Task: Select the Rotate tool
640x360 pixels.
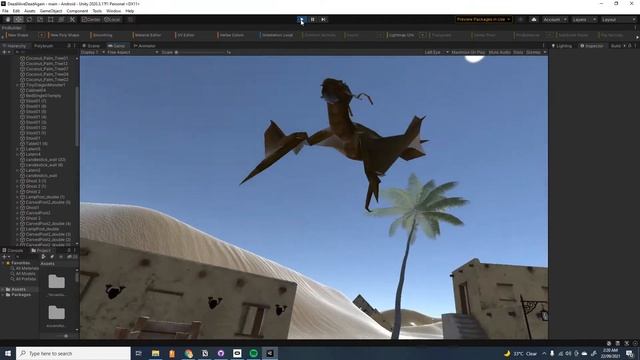Action: pyautogui.click(x=29, y=20)
